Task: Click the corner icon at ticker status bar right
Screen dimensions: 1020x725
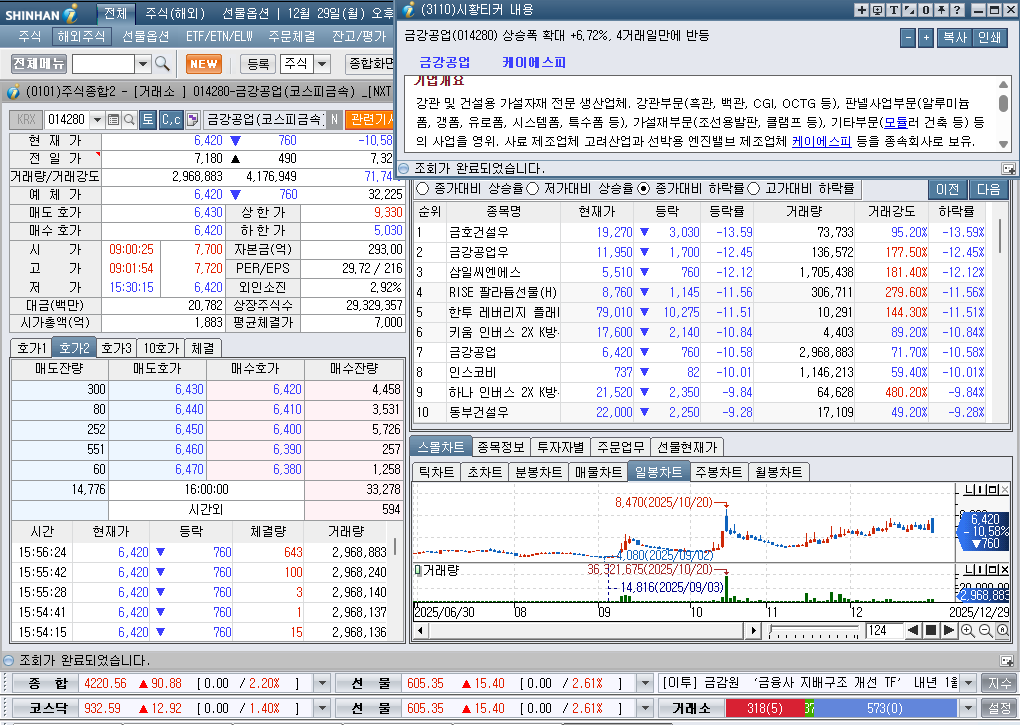Action: click(x=1008, y=168)
